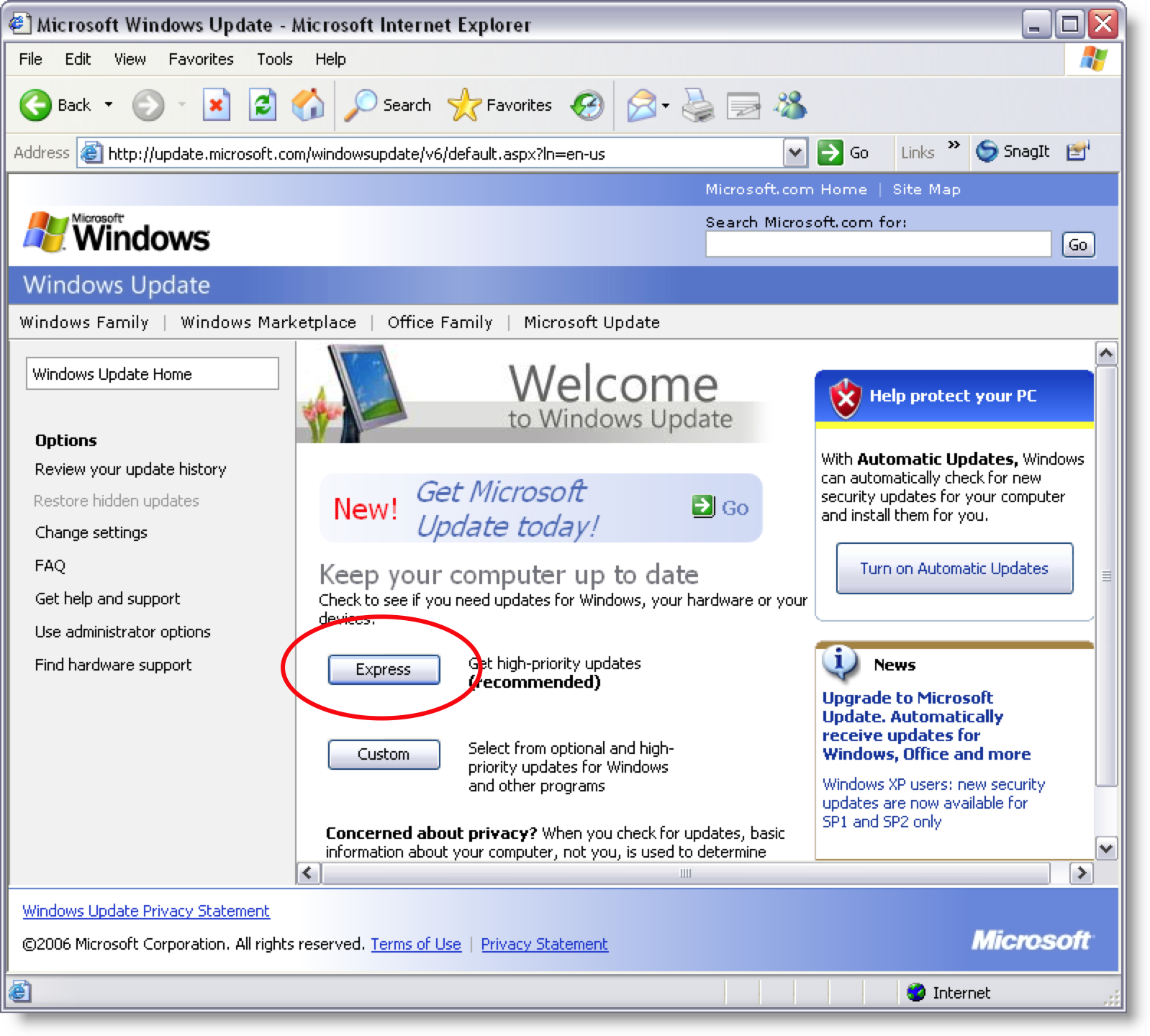The height and width of the screenshot is (1036, 1150).
Task: Click the Search Microsoft.com input field
Action: coord(878,245)
